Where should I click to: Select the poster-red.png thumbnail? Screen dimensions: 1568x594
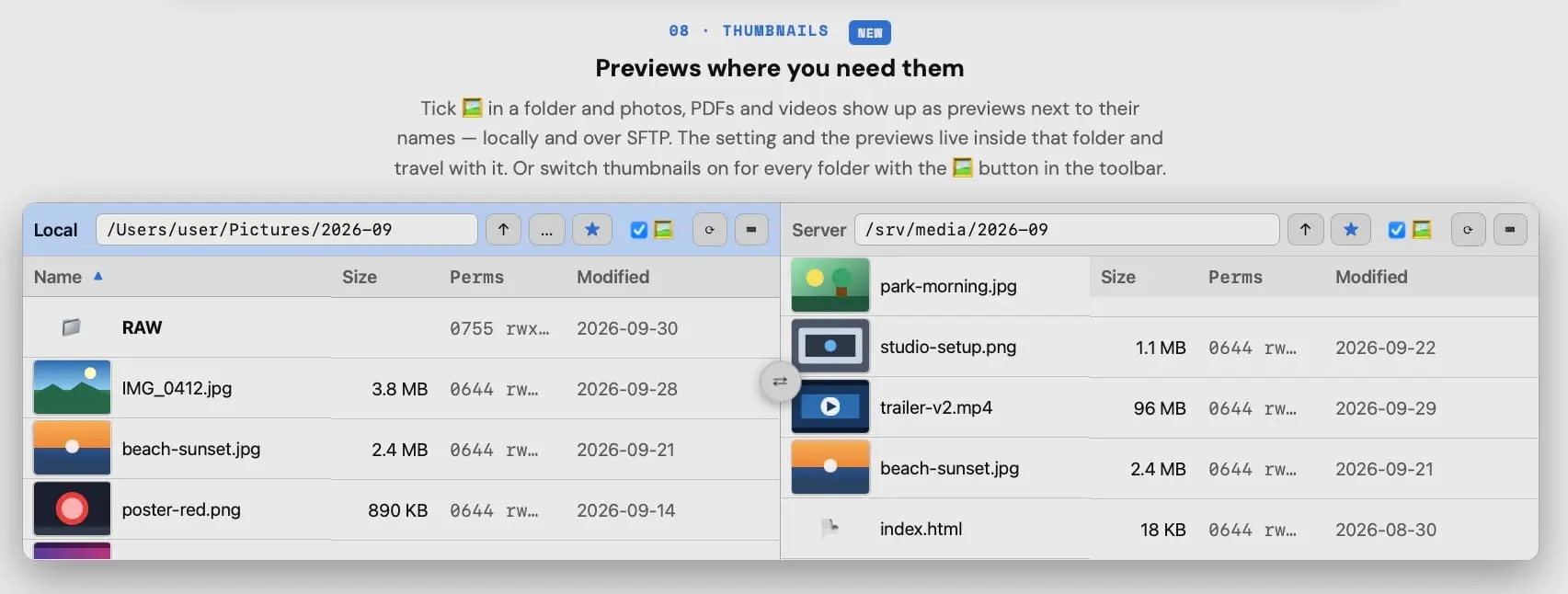coord(72,508)
